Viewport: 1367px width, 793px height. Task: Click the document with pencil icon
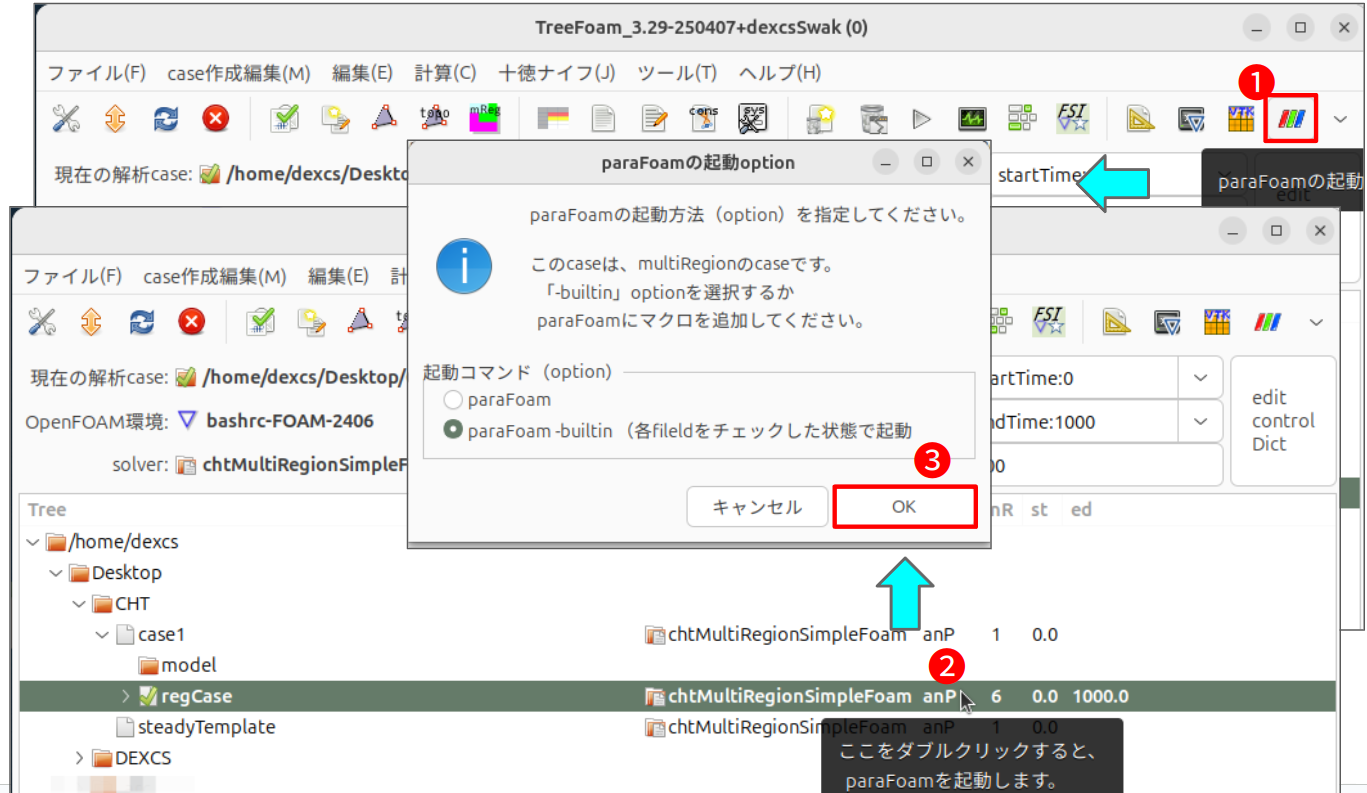click(x=654, y=120)
